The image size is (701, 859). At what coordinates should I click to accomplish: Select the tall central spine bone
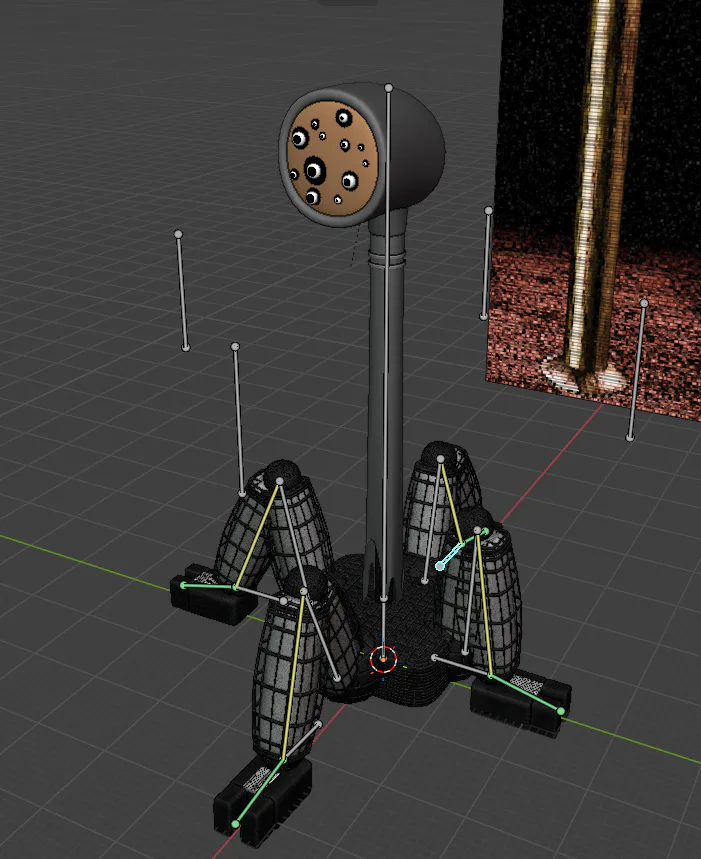coord(387,342)
